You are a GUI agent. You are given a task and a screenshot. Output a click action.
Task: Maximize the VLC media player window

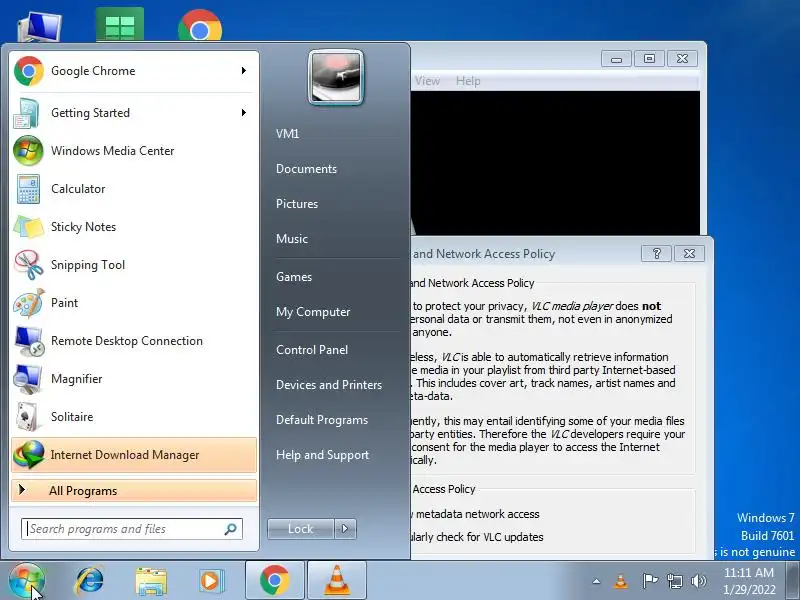(x=649, y=59)
